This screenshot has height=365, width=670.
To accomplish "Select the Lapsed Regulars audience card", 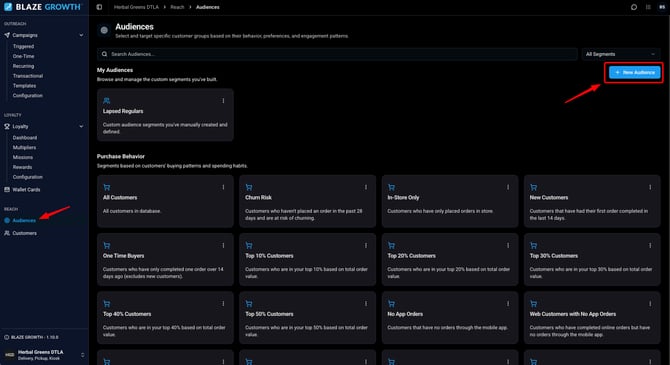I will pyautogui.click(x=165, y=115).
